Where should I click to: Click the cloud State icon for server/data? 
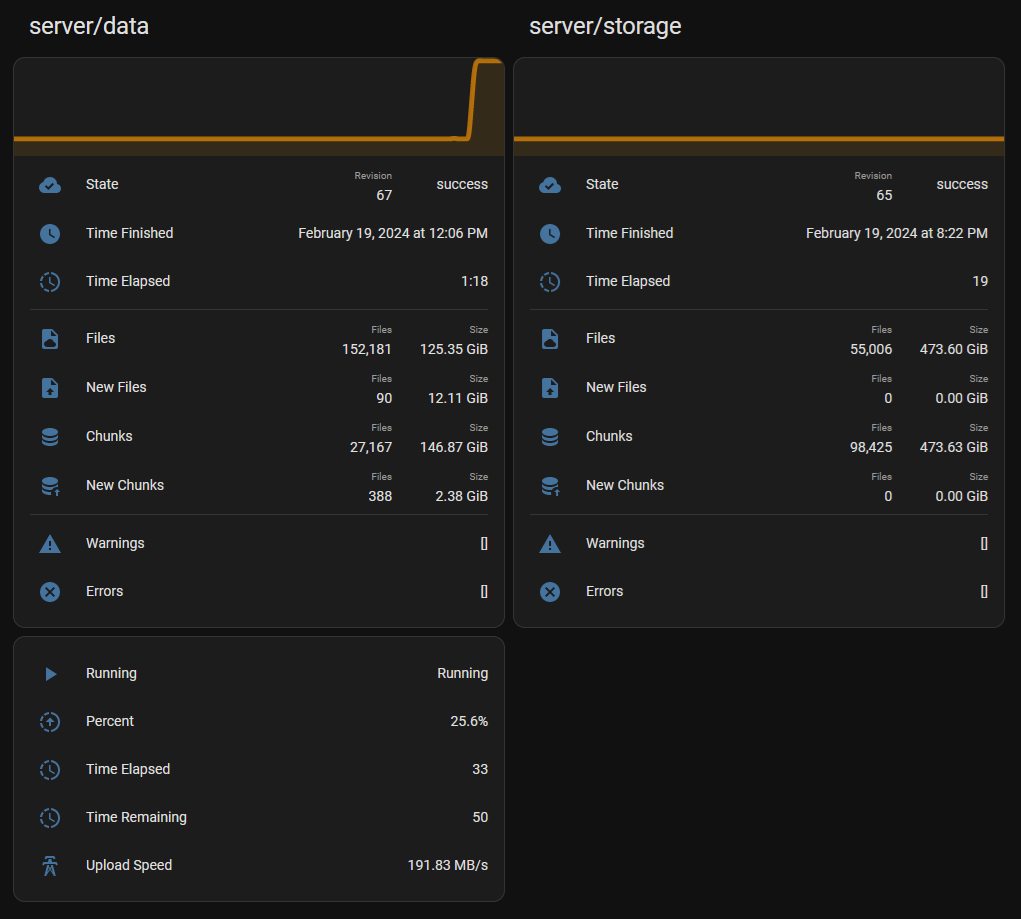click(50, 185)
